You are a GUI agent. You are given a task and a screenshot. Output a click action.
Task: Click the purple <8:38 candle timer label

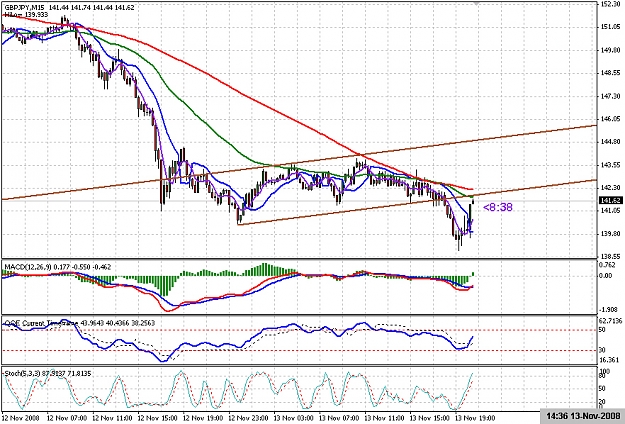click(498, 207)
